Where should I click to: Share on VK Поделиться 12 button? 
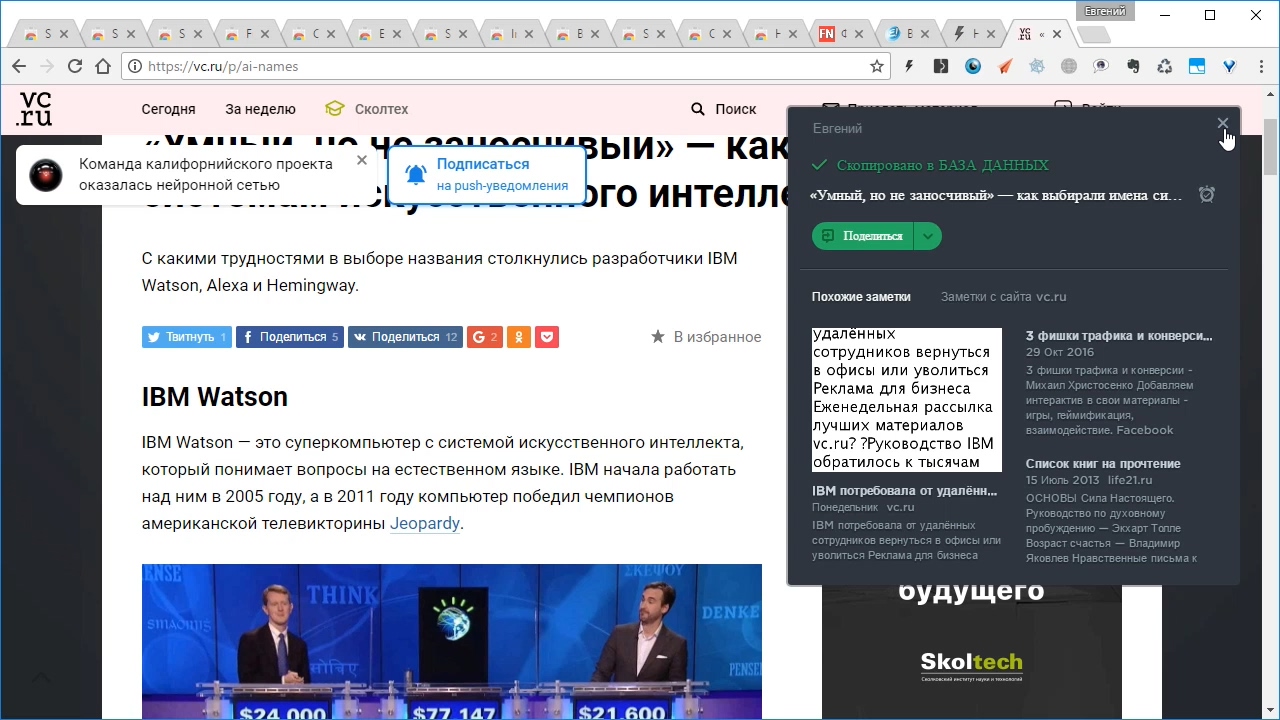pos(405,337)
